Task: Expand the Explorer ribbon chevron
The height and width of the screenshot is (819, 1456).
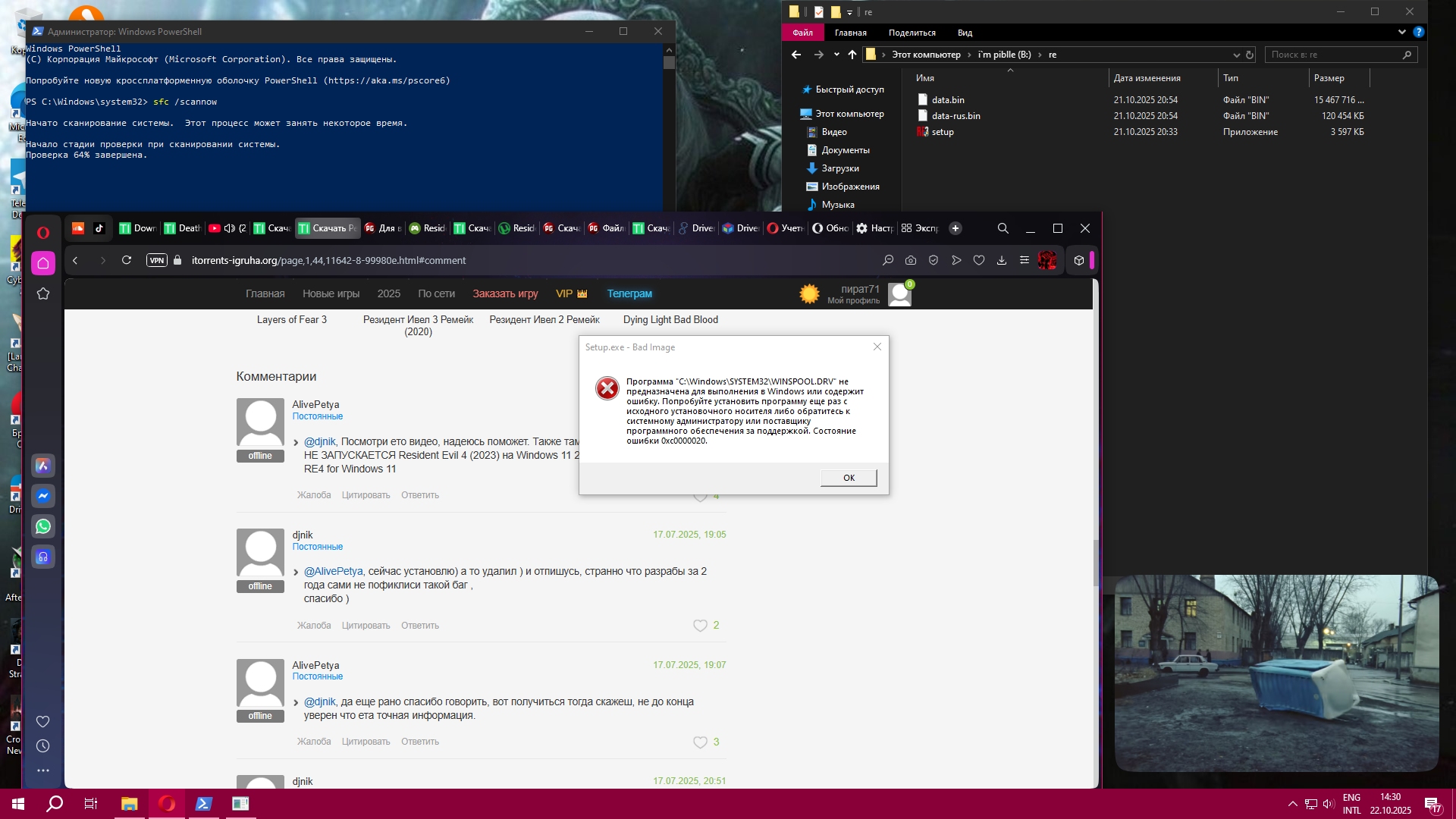Action: pos(1401,33)
